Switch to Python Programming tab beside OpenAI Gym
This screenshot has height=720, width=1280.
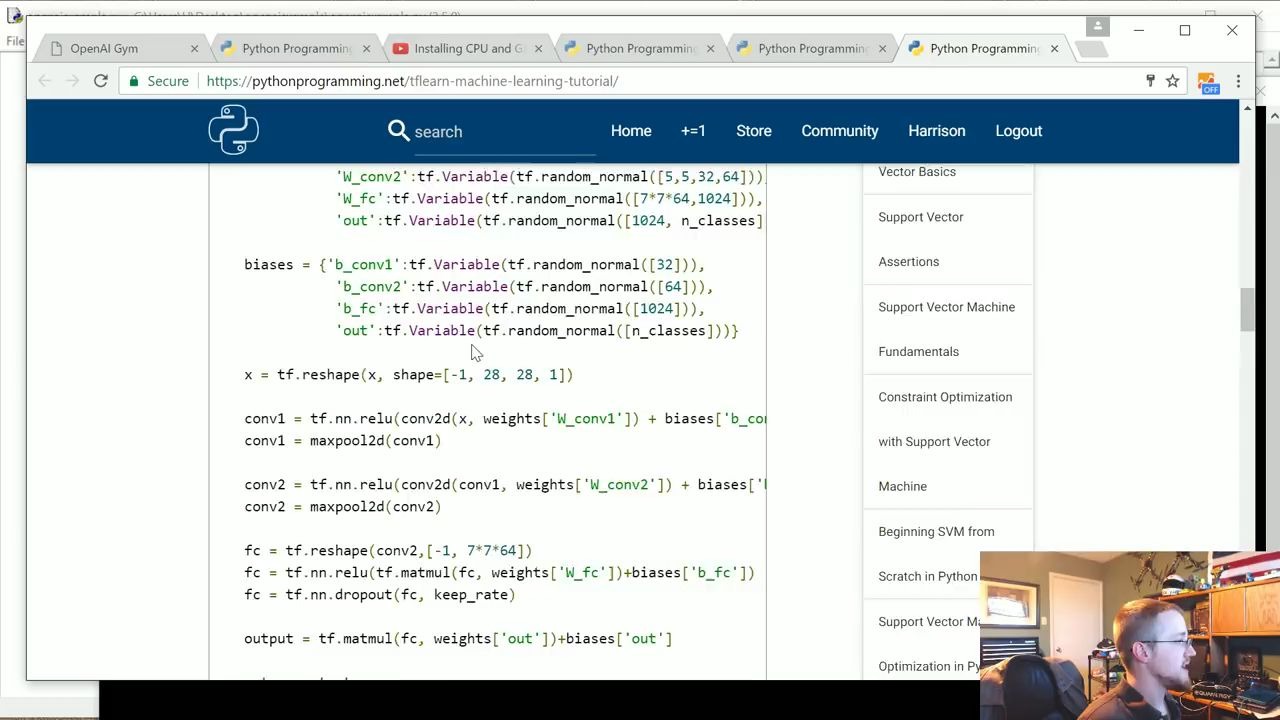point(296,48)
